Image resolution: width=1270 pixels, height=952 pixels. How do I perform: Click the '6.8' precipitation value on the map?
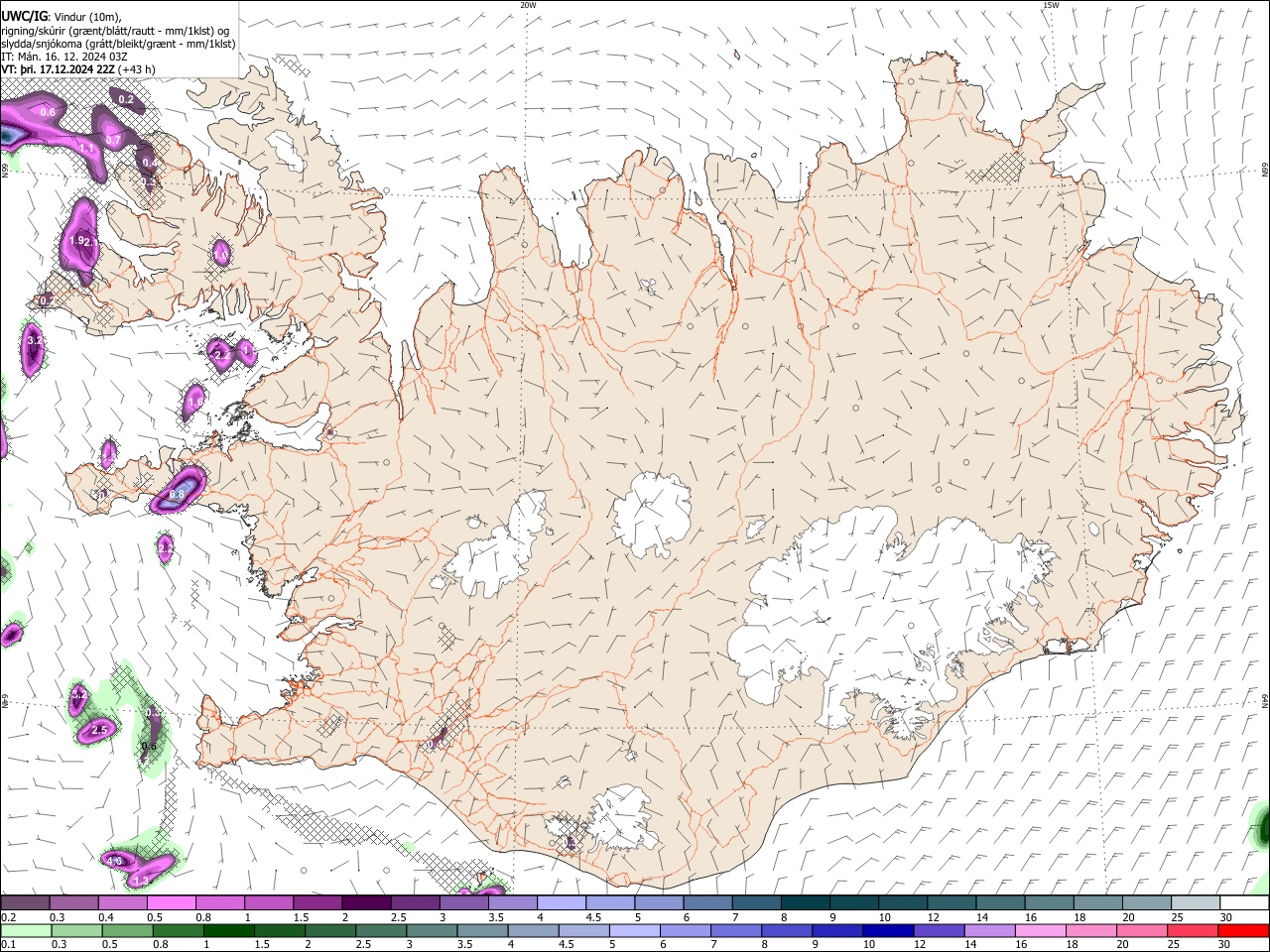178,494
